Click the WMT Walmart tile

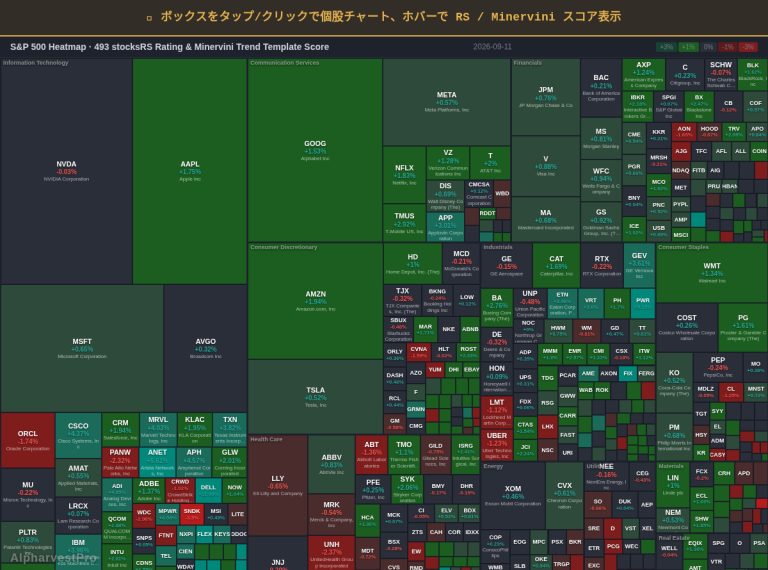[712, 273]
